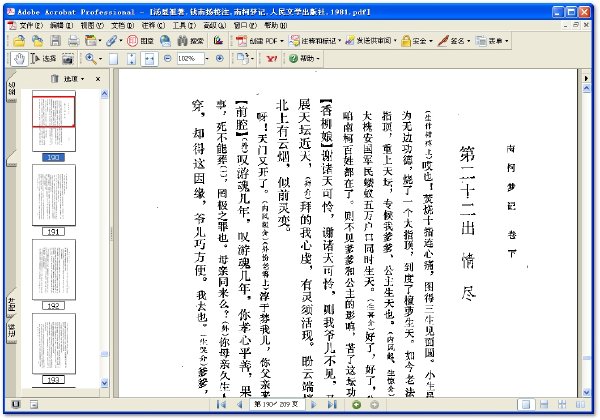Switch to Single Page layout
The image size is (600, 420).
(526, 404)
